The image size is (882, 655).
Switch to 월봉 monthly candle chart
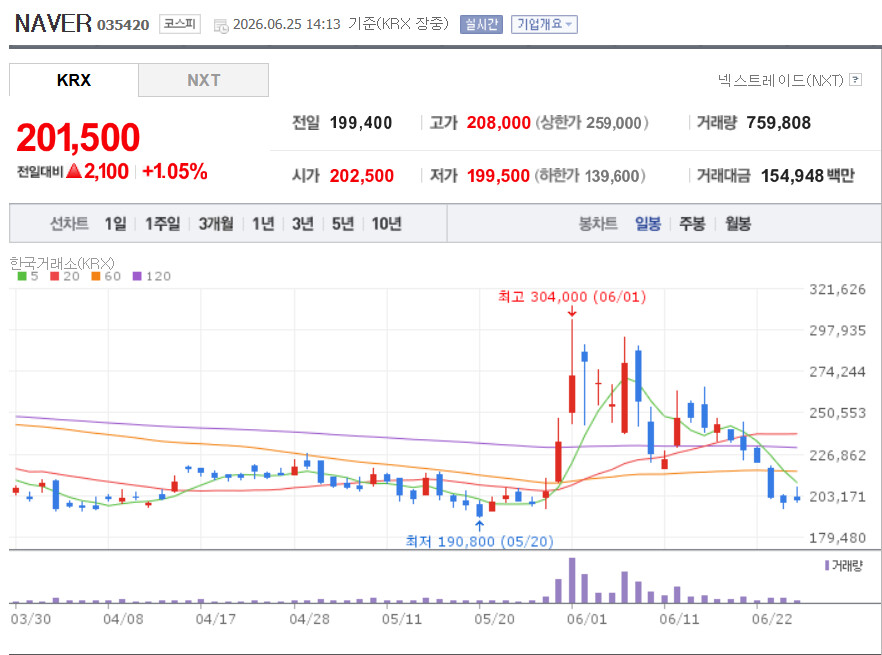[x=737, y=223]
